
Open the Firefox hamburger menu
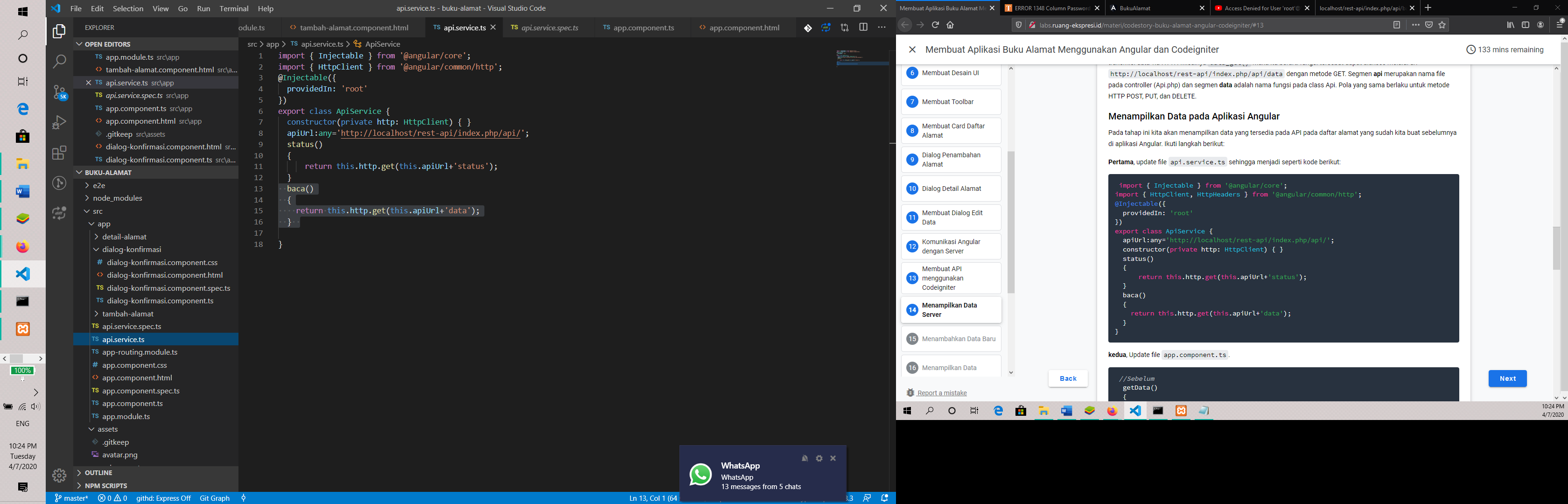pyautogui.click(x=1560, y=25)
